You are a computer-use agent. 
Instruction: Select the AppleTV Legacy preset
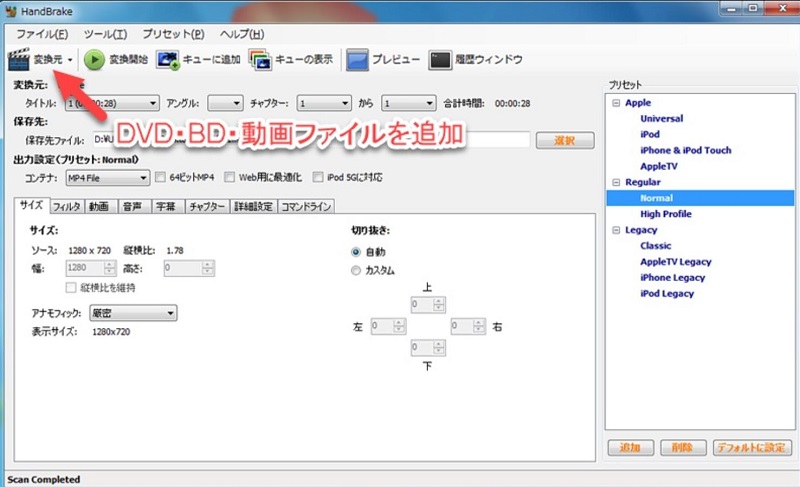[676, 262]
